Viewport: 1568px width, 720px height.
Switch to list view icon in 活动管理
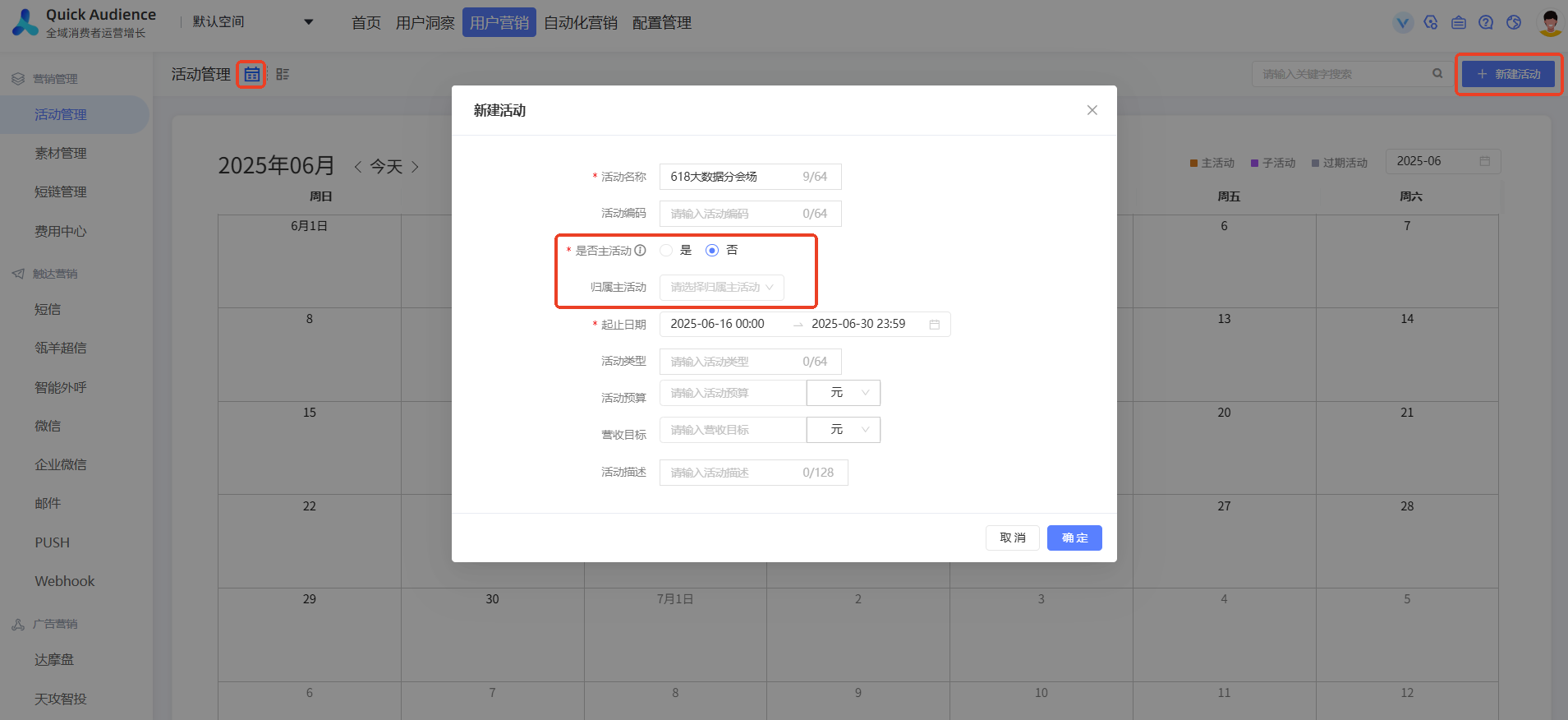(283, 75)
